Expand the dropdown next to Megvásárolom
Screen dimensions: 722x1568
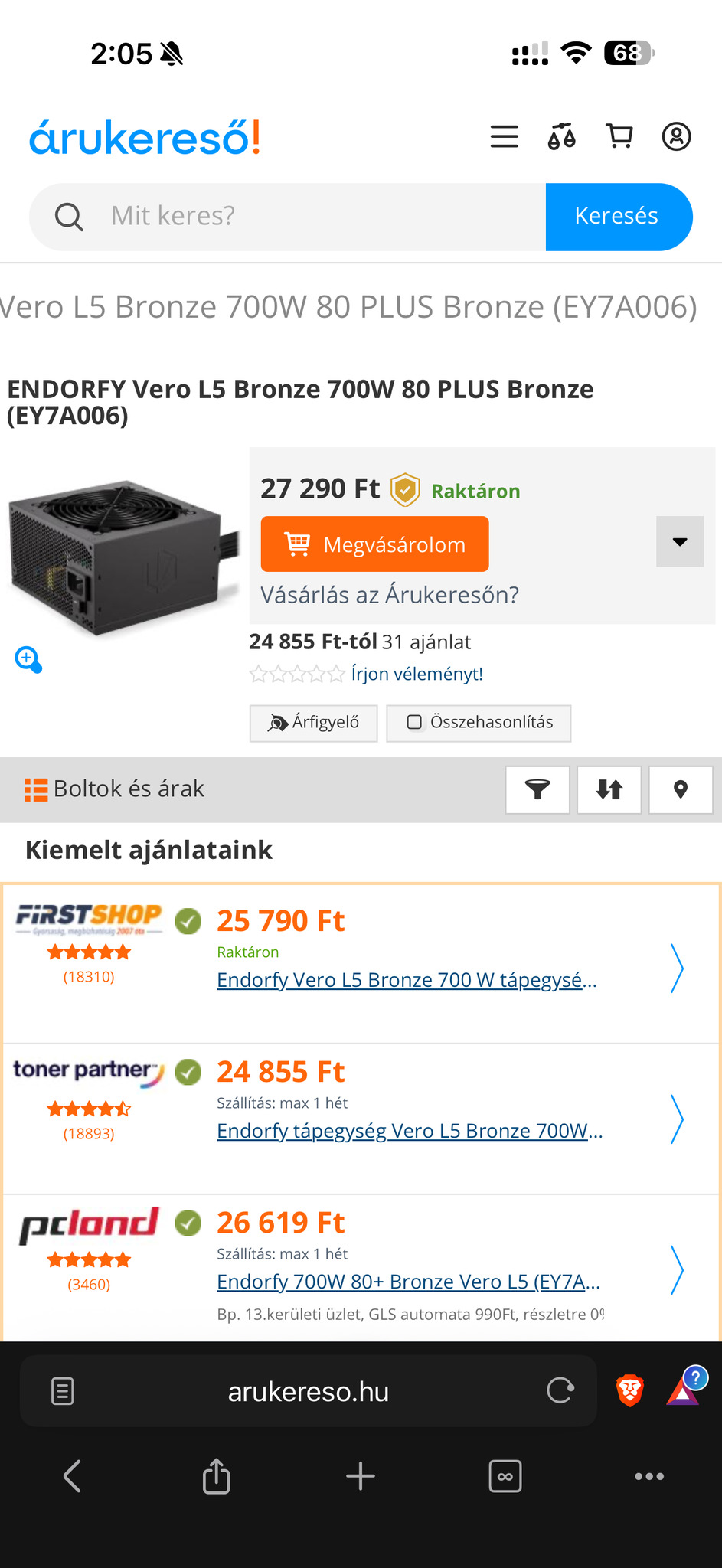tap(679, 542)
